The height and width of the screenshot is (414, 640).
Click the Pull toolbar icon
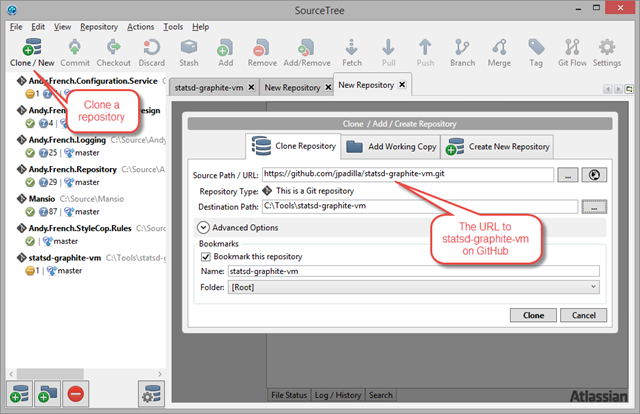coord(388,47)
